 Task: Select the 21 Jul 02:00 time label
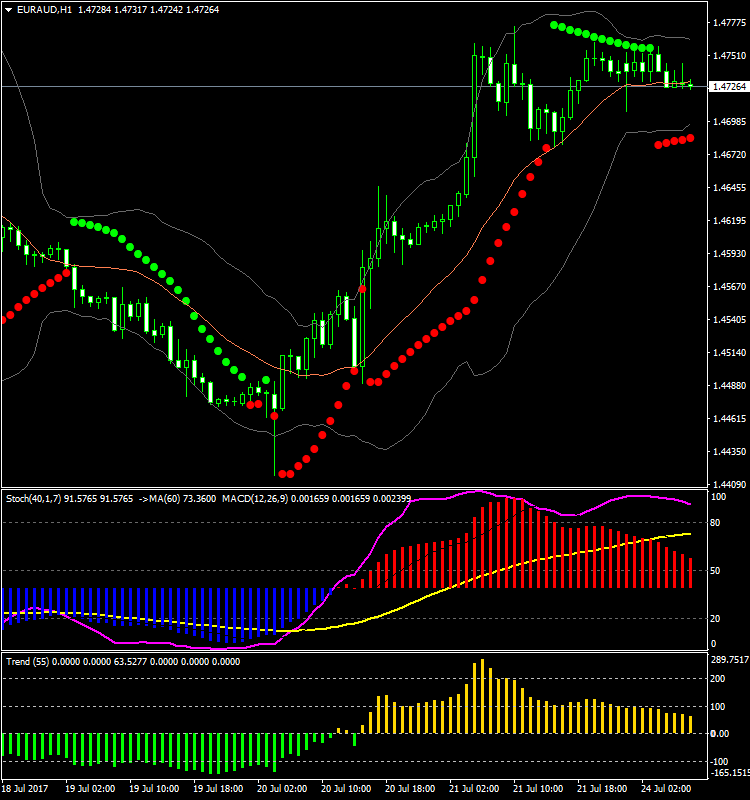click(x=474, y=789)
